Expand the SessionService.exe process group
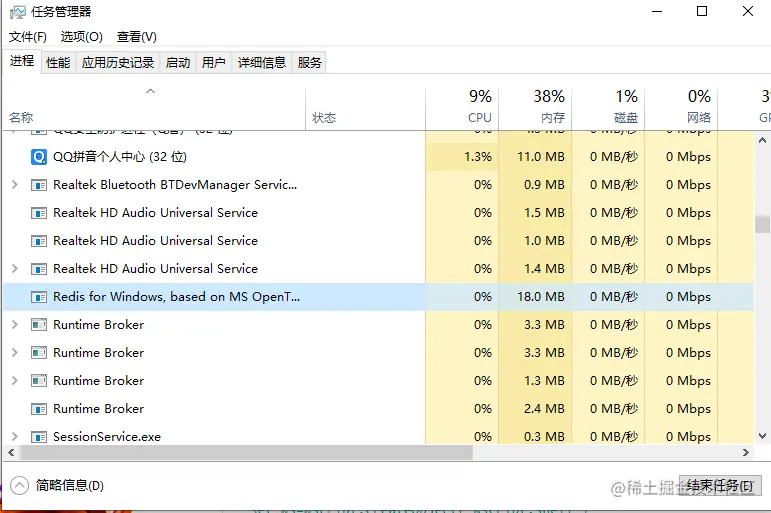Viewport: 771px width, 513px height. pos(14,437)
